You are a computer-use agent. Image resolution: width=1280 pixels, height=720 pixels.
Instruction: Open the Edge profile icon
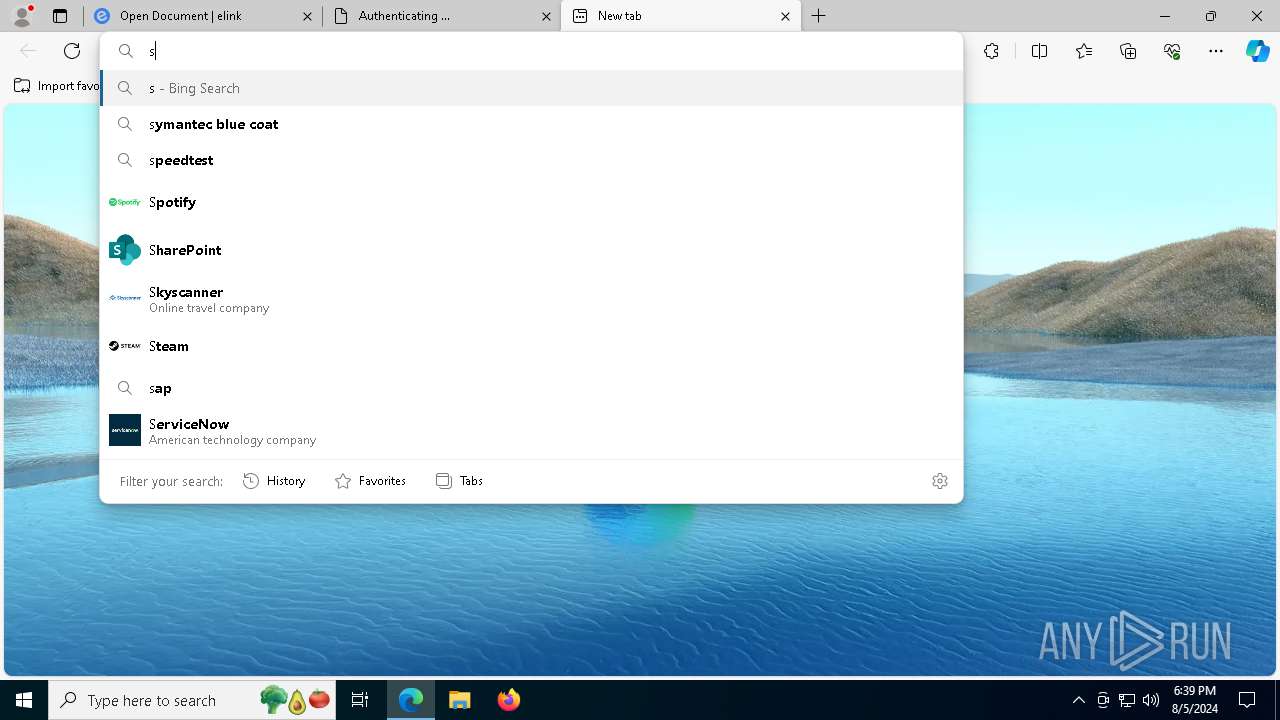pos(22,16)
